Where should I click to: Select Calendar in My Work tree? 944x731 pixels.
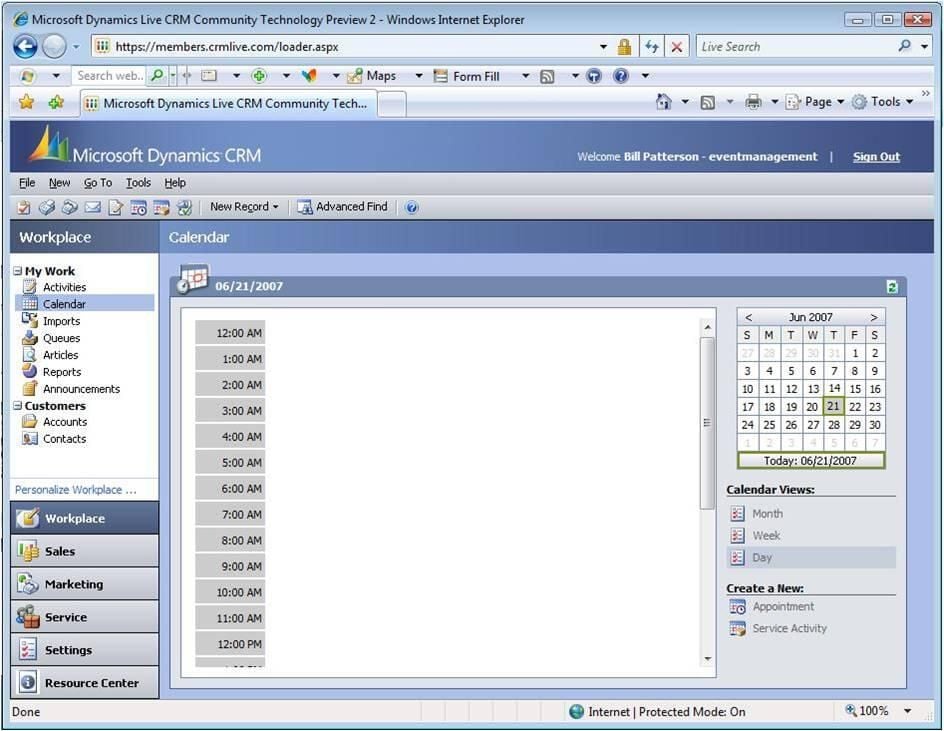click(x=85, y=304)
